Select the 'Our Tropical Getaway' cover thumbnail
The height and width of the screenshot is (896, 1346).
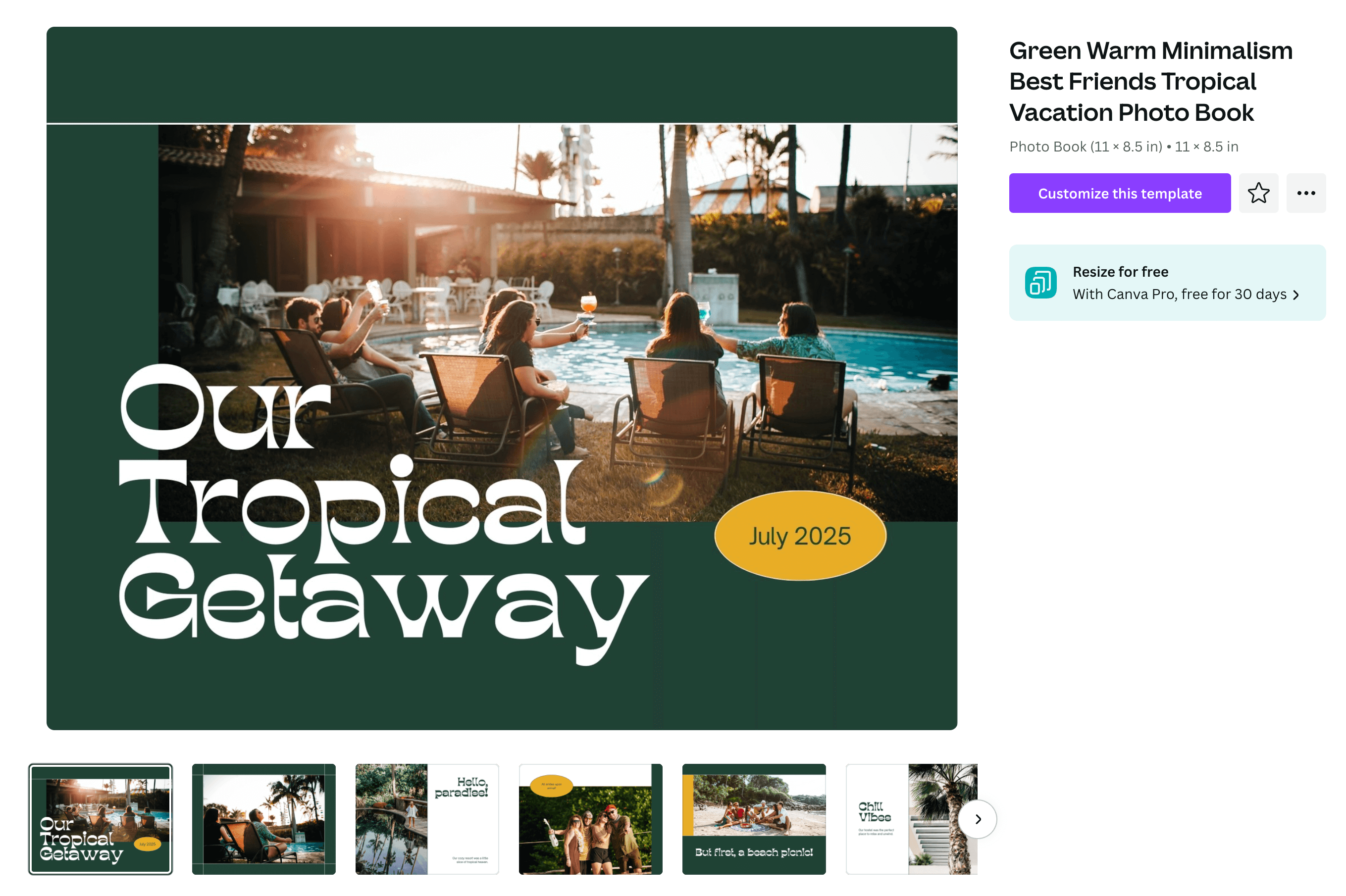pos(101,819)
